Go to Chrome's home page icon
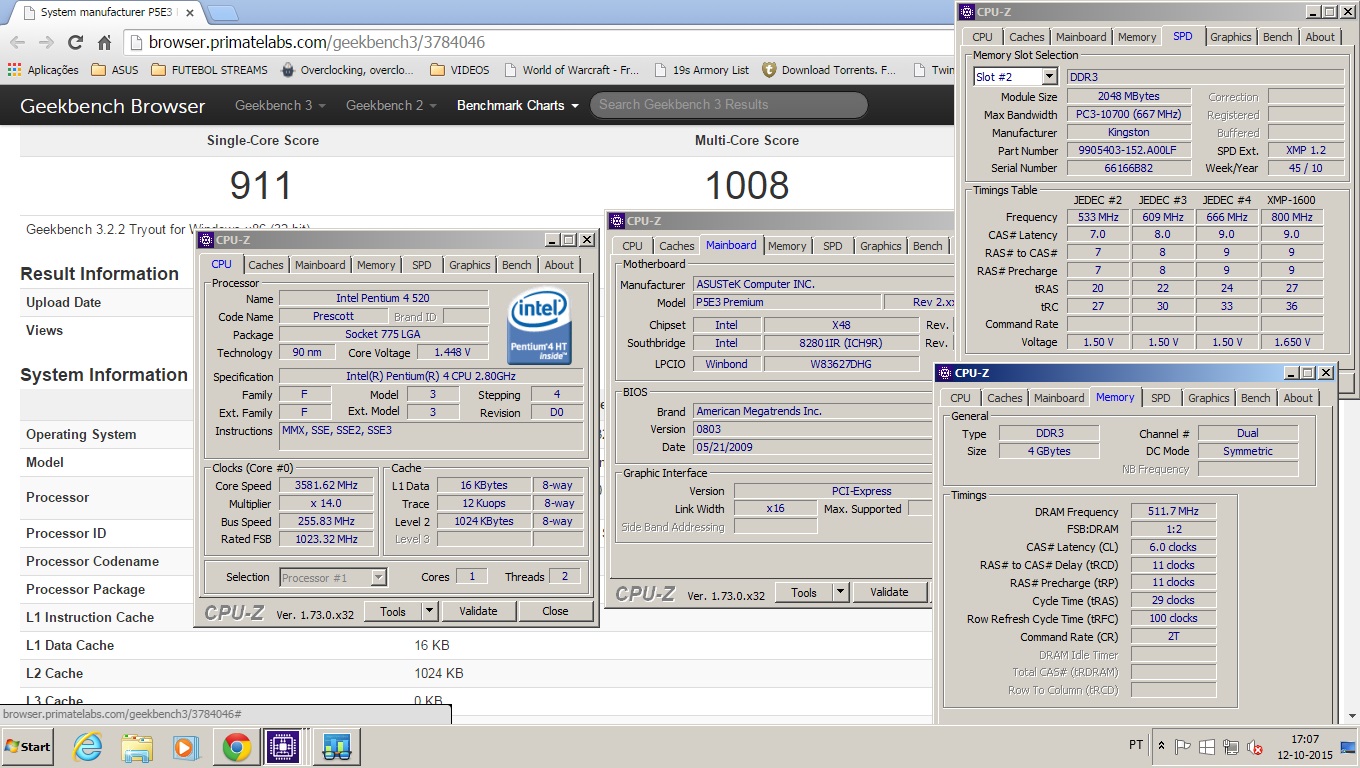This screenshot has width=1360, height=768. pos(104,42)
